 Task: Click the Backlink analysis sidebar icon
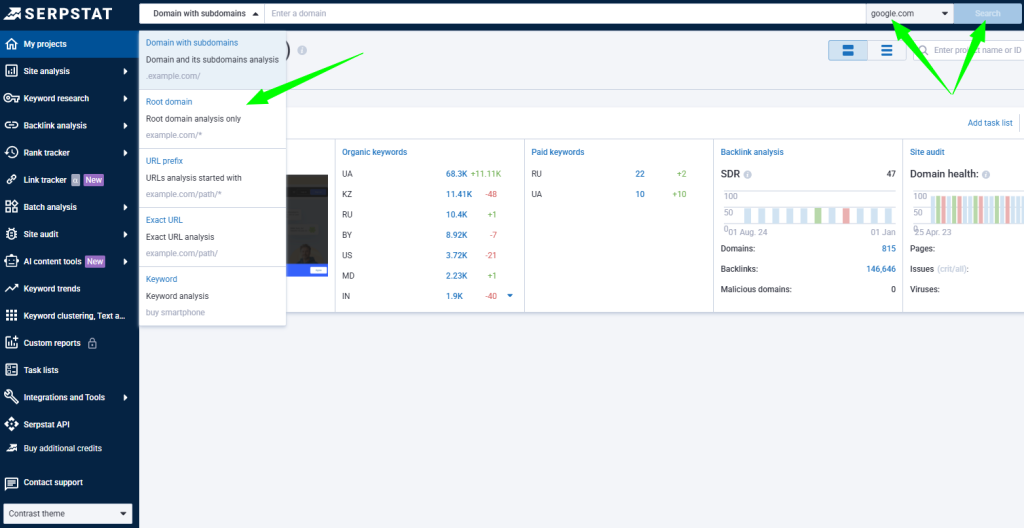point(12,125)
